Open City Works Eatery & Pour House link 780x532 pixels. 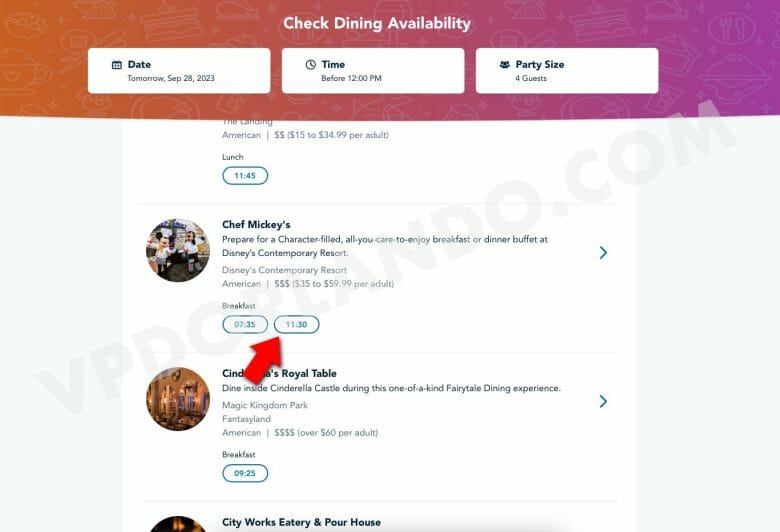click(301, 522)
